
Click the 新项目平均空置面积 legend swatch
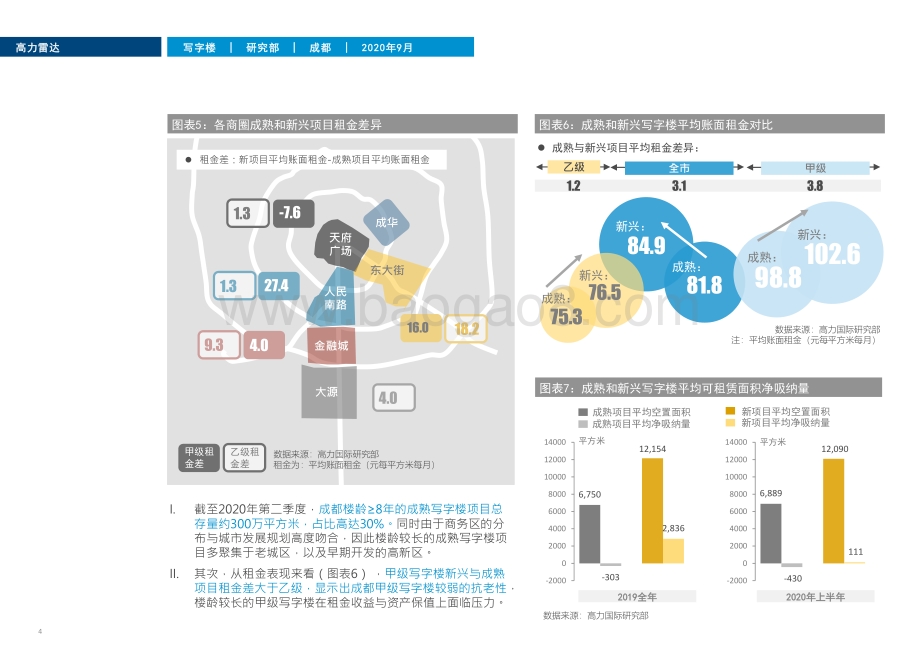(730, 411)
